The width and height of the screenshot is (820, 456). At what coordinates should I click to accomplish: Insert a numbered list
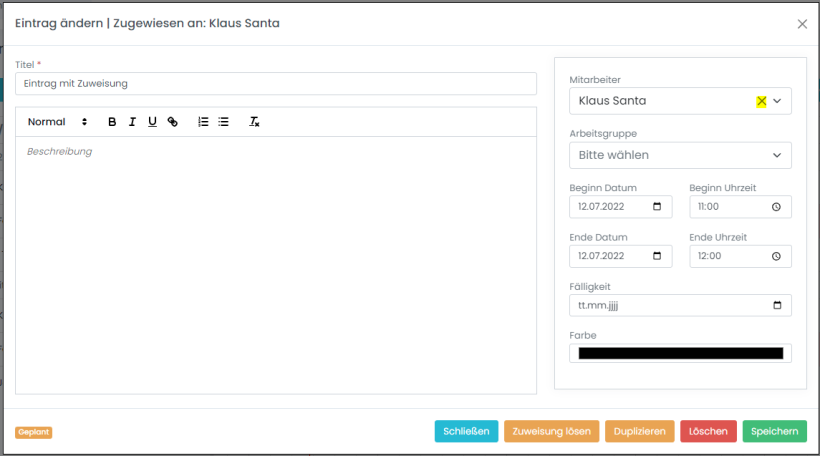(x=203, y=122)
